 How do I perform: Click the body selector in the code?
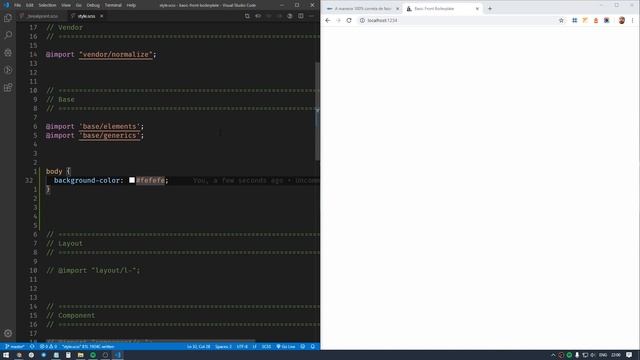(54, 171)
